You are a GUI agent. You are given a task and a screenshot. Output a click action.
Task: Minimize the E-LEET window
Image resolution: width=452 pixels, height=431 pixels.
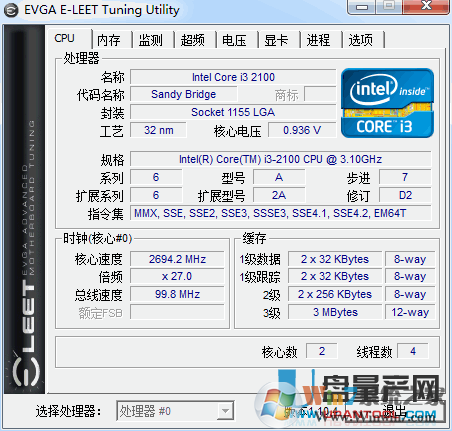pos(362,7)
